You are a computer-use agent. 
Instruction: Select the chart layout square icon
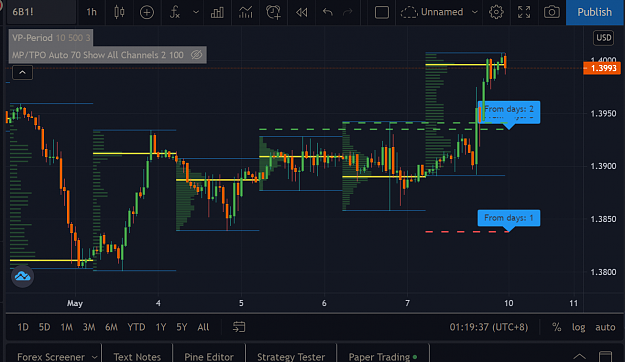pyautogui.click(x=381, y=12)
